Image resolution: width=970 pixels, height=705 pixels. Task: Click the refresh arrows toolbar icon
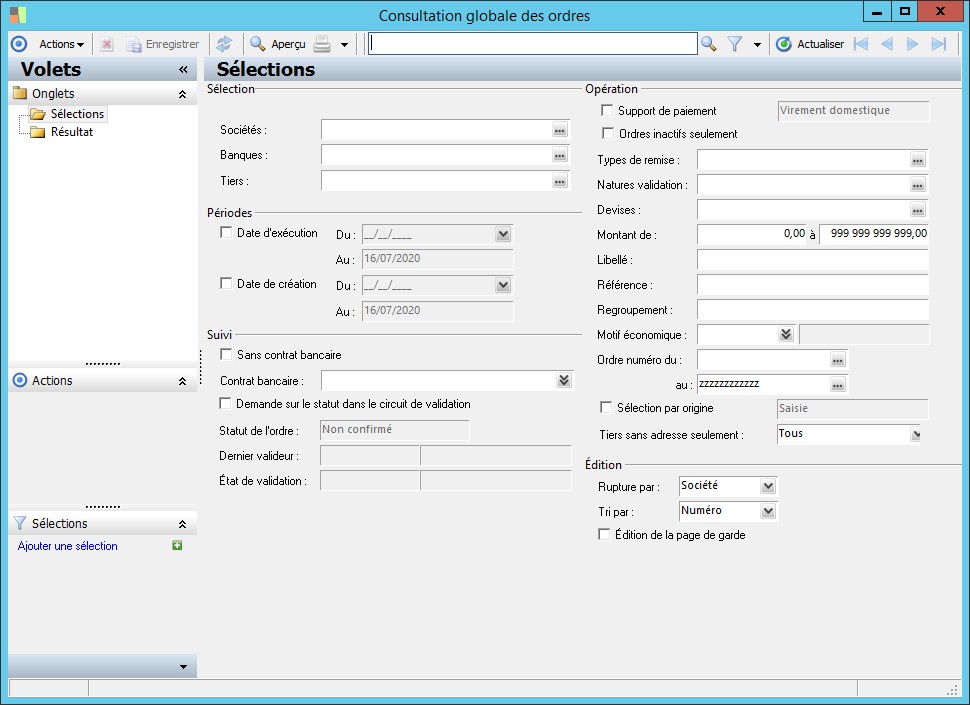pos(224,44)
